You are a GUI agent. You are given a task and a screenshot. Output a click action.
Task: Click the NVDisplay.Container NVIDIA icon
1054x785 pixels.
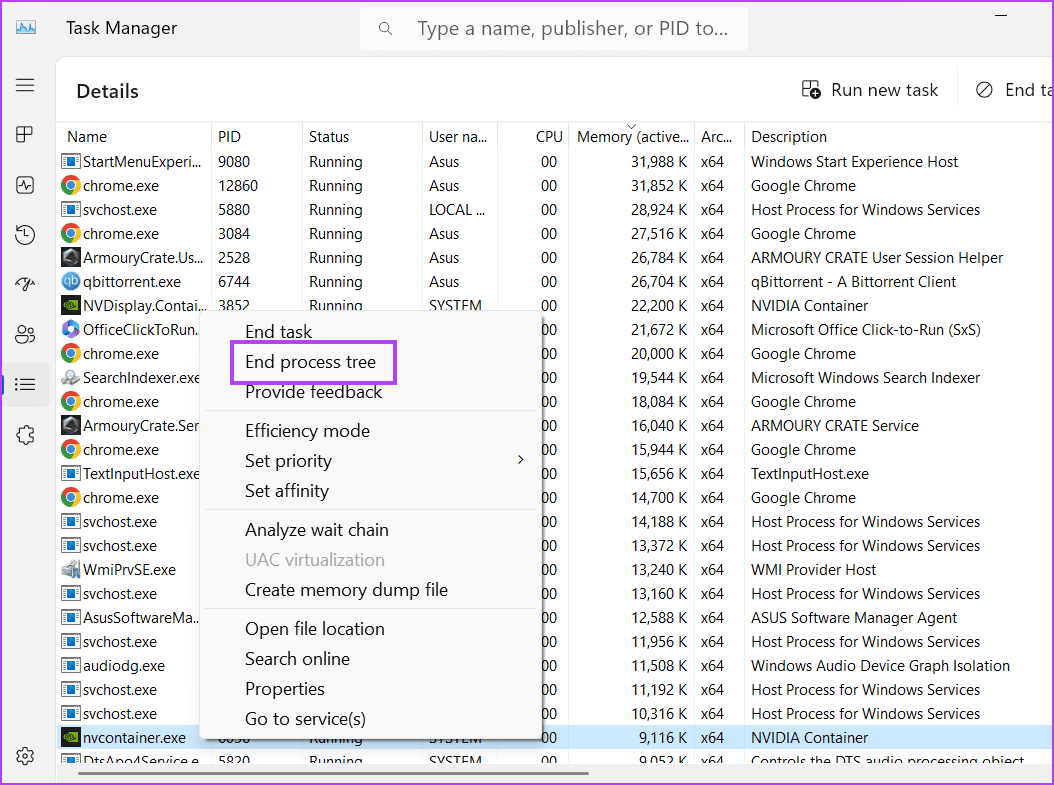pos(71,306)
